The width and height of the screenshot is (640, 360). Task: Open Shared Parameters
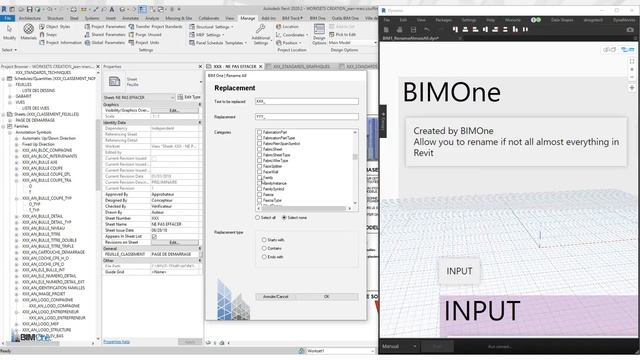[105, 35]
